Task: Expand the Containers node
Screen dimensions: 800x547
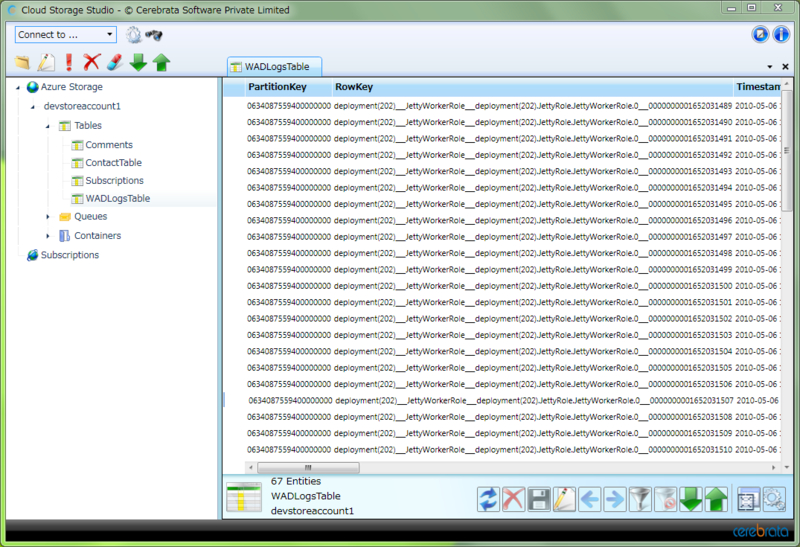Action: point(48,236)
